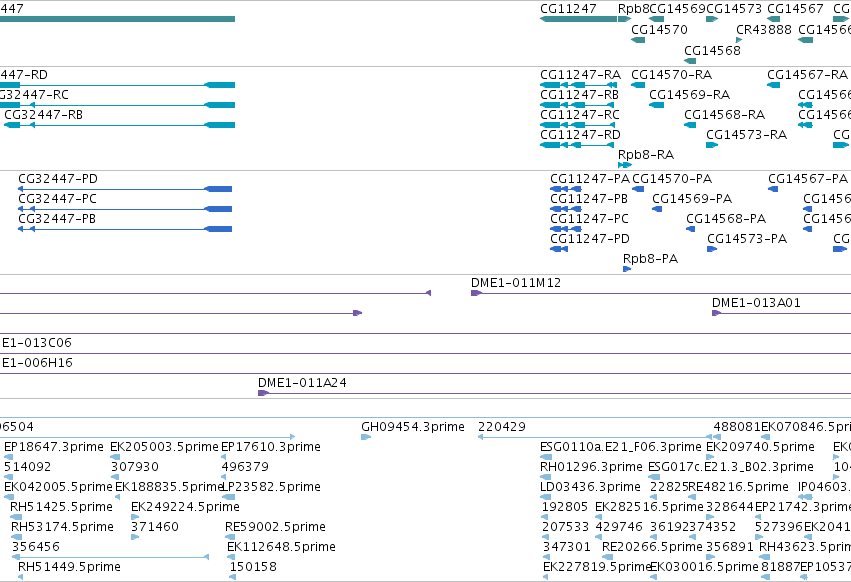Click the CG11247-RC transcript label
The image size is (851, 582).
[580, 115]
